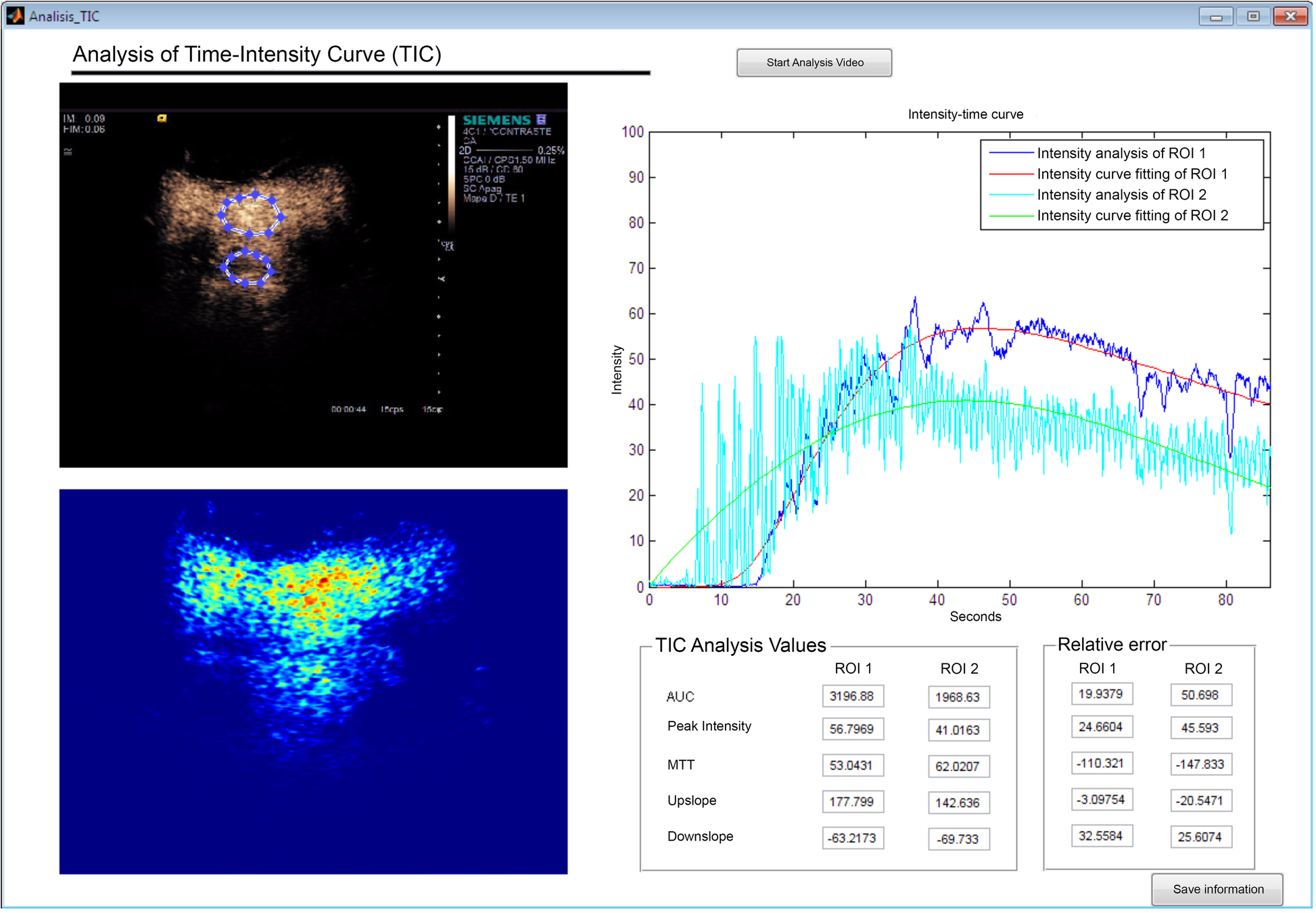The width and height of the screenshot is (1316, 913).
Task: Select the ROI 1 MTT field 53.0431
Action: coord(852,766)
